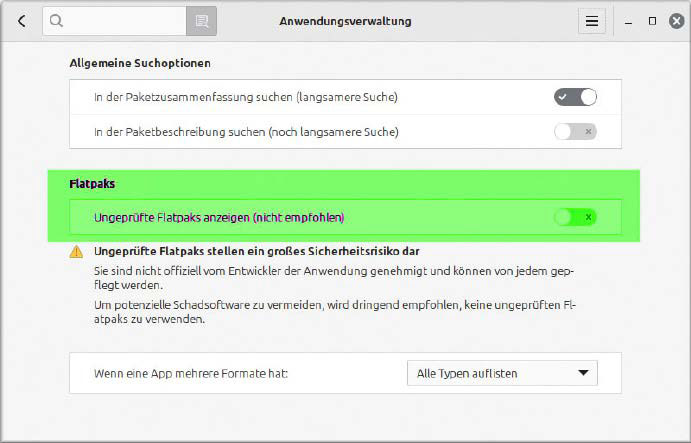
Task: Click the magnifier icon in search box
Action: tap(56, 20)
